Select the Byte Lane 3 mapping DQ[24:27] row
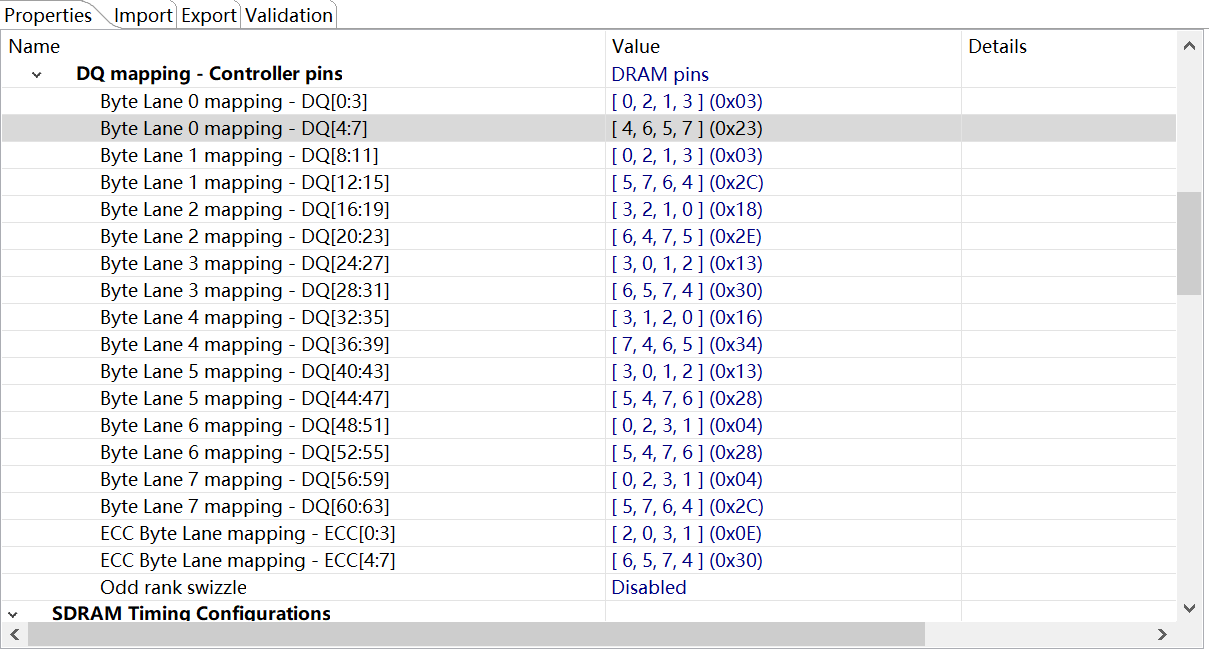This screenshot has width=1209, height=649. [x=300, y=263]
